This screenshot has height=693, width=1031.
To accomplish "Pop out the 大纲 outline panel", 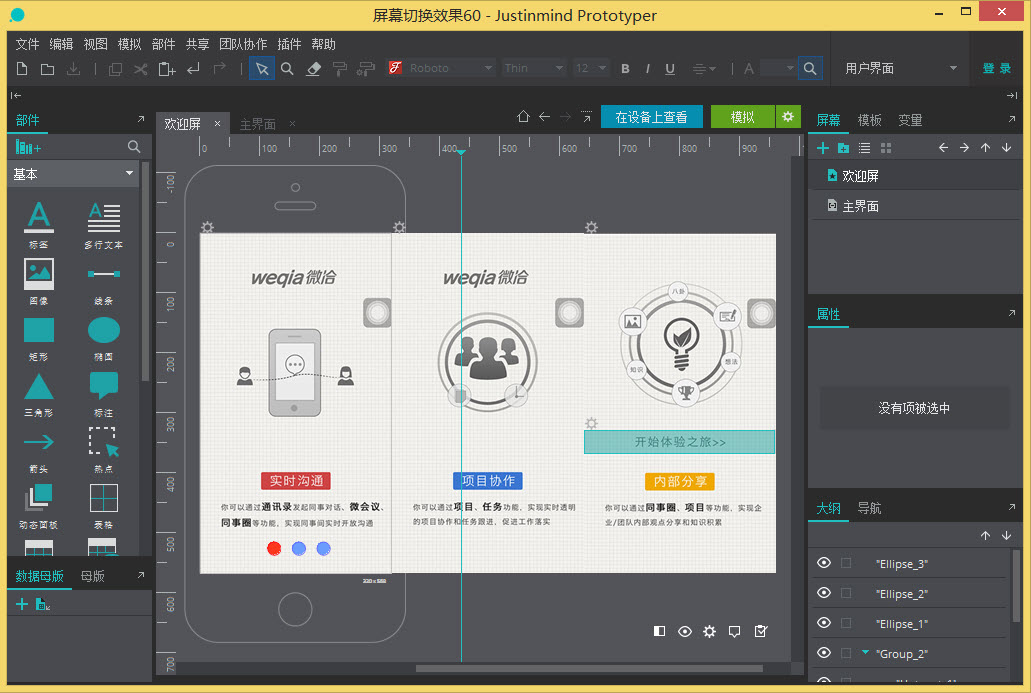I will pyautogui.click(x=1011, y=507).
